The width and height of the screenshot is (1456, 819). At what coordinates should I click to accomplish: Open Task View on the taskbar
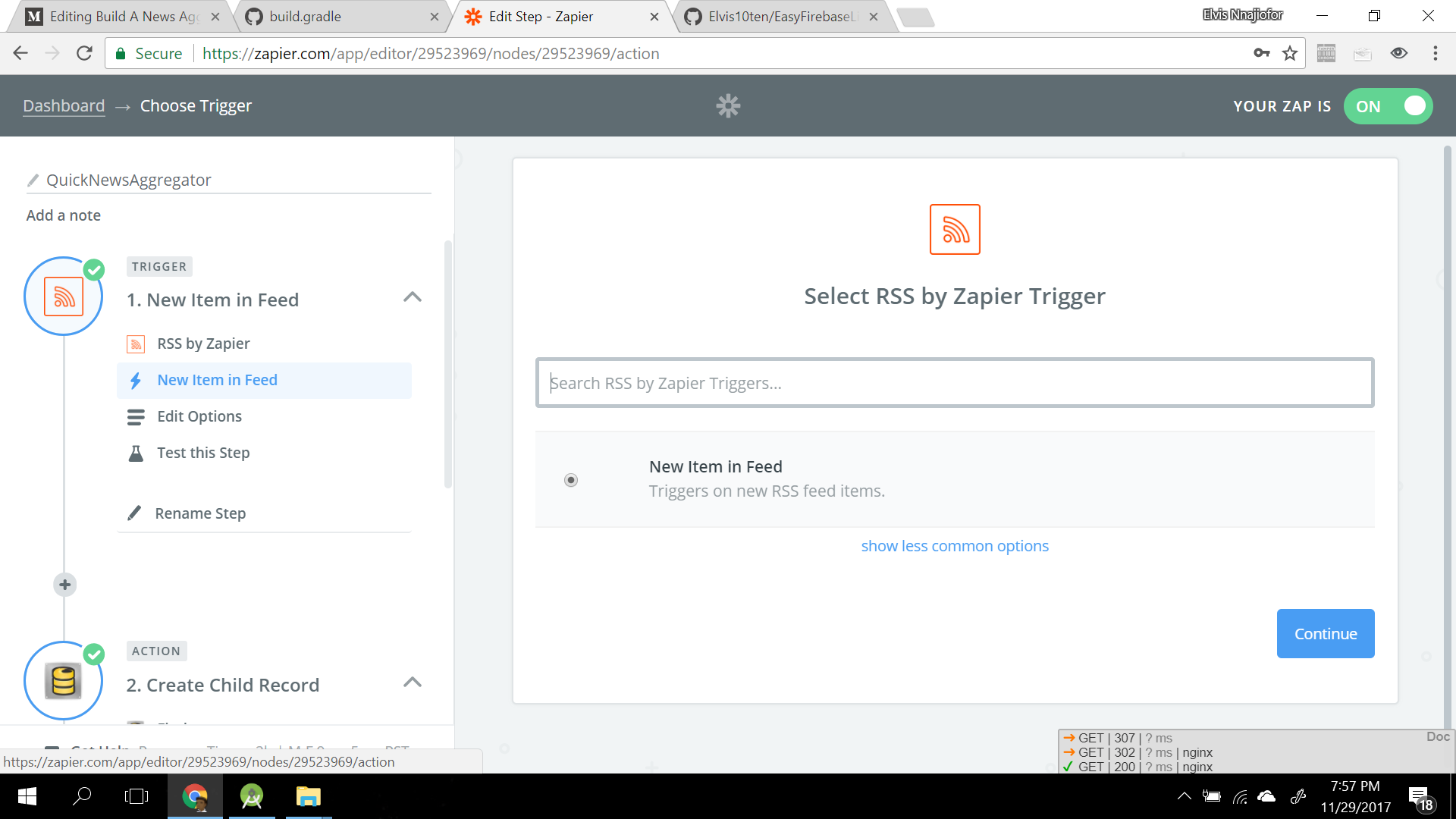(x=136, y=796)
